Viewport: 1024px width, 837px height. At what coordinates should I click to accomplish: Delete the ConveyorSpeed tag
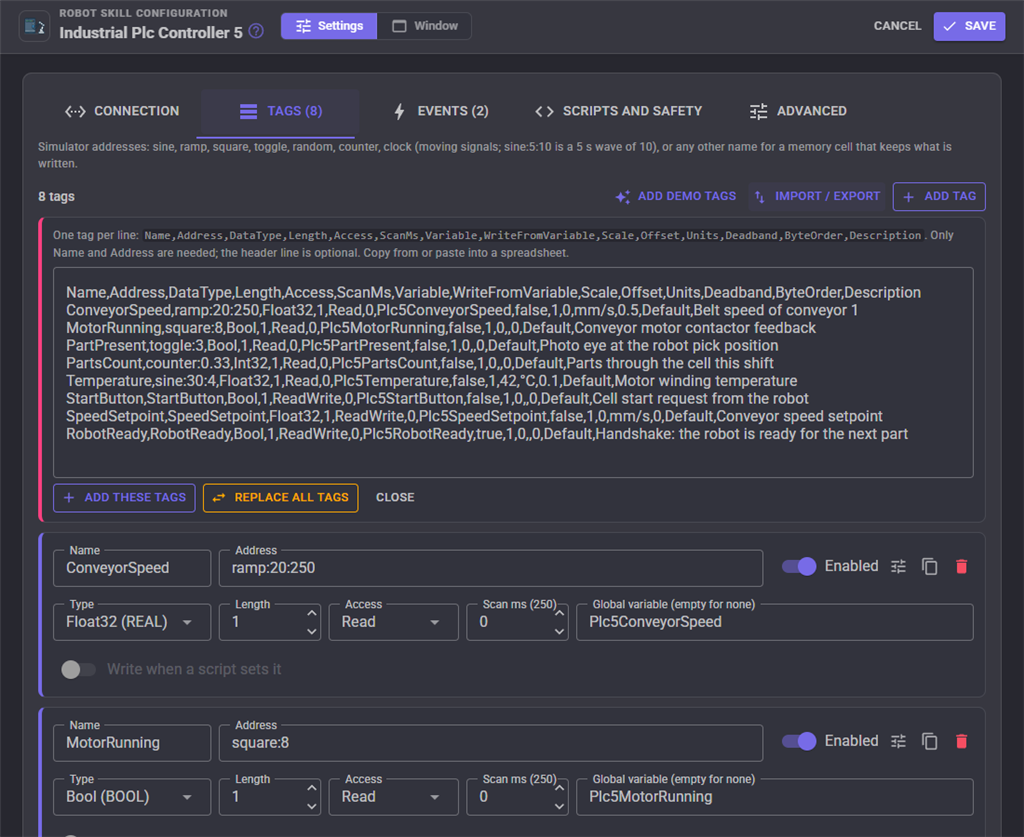tap(961, 567)
